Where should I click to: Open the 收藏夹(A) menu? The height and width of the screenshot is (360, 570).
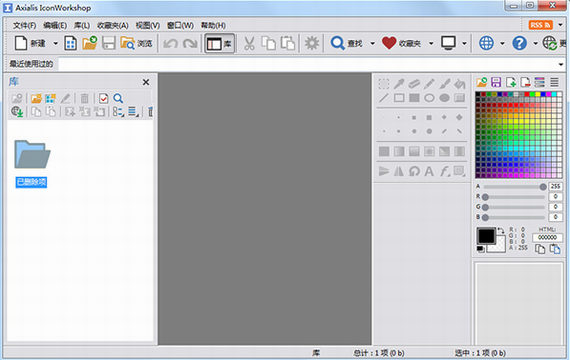113,25
